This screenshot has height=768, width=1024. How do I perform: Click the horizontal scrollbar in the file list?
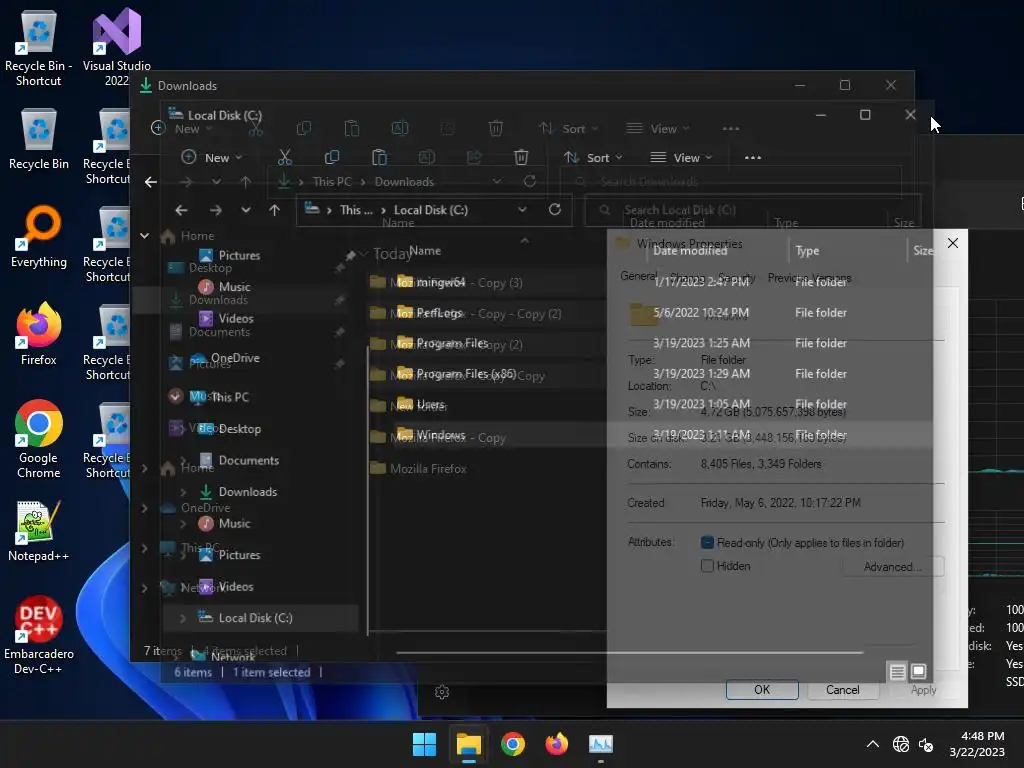(629, 652)
